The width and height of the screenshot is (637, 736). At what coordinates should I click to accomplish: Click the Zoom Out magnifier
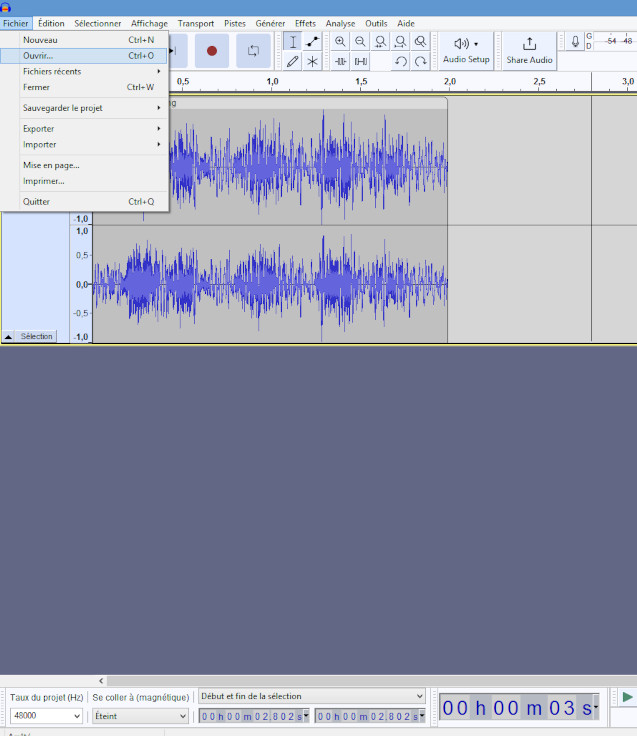click(x=360, y=42)
